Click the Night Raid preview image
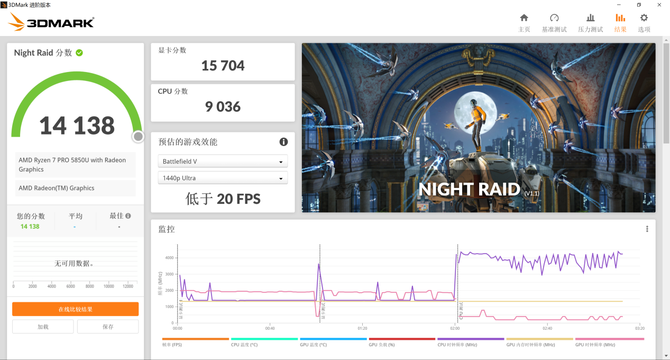The height and width of the screenshot is (360, 670). [x=479, y=128]
